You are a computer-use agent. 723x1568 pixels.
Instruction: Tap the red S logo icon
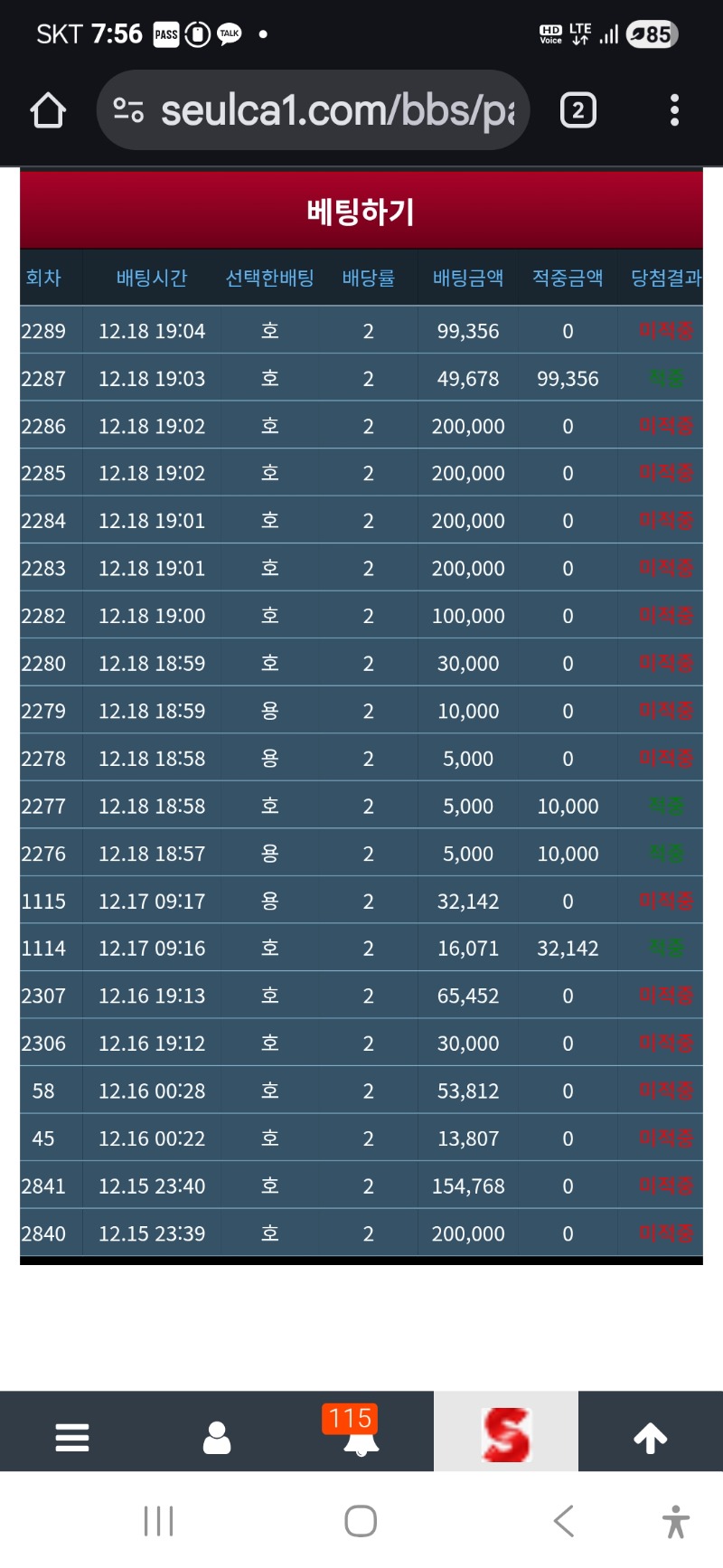506,1435
